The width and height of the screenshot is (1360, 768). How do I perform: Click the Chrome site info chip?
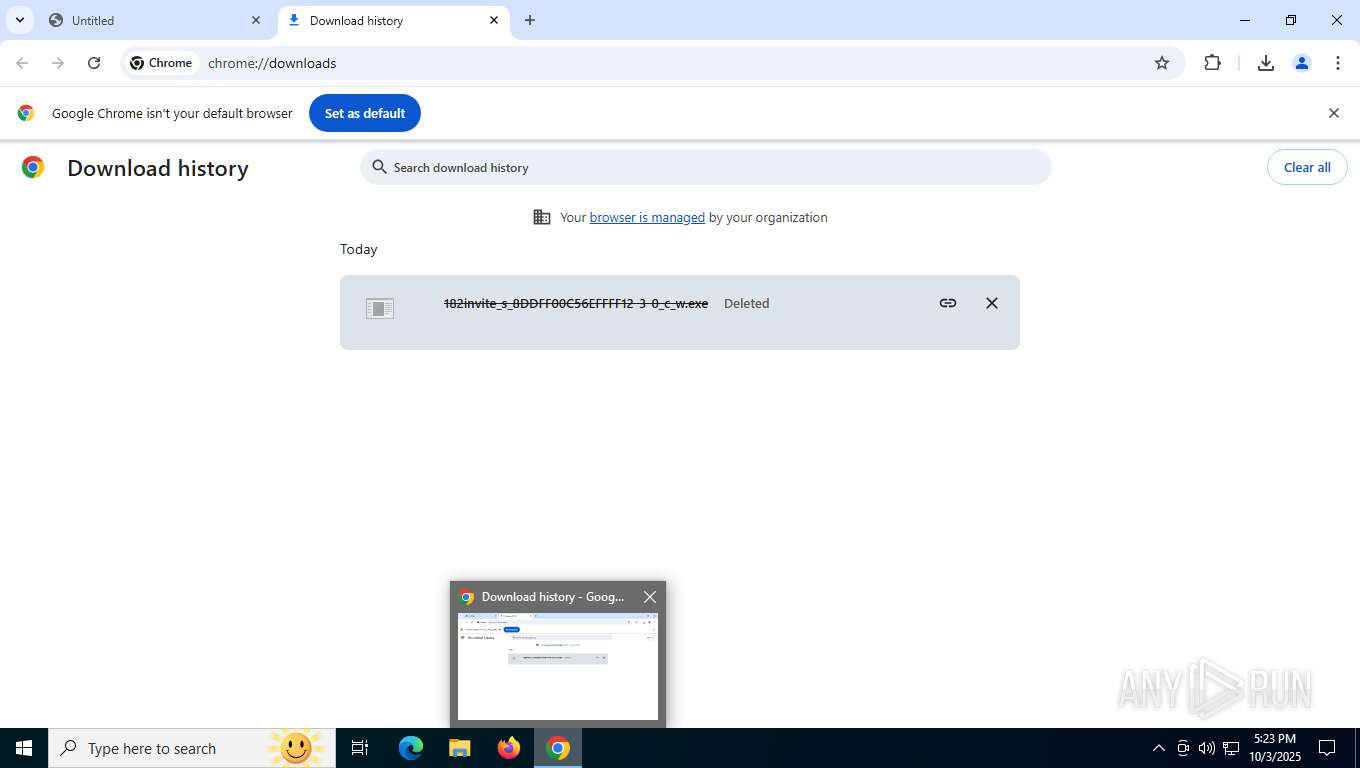click(161, 63)
